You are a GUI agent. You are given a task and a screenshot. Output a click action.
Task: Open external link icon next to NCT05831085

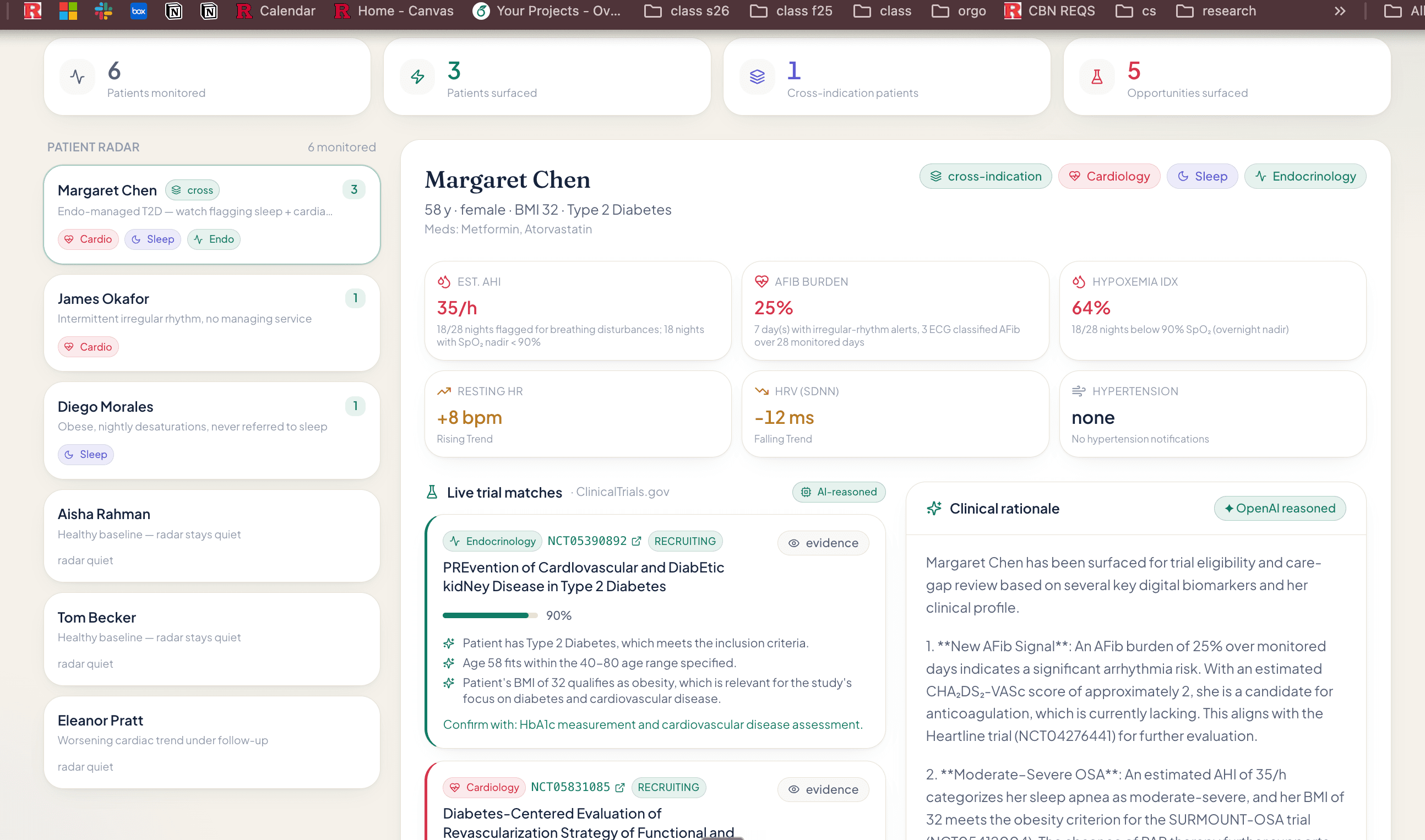coord(620,787)
